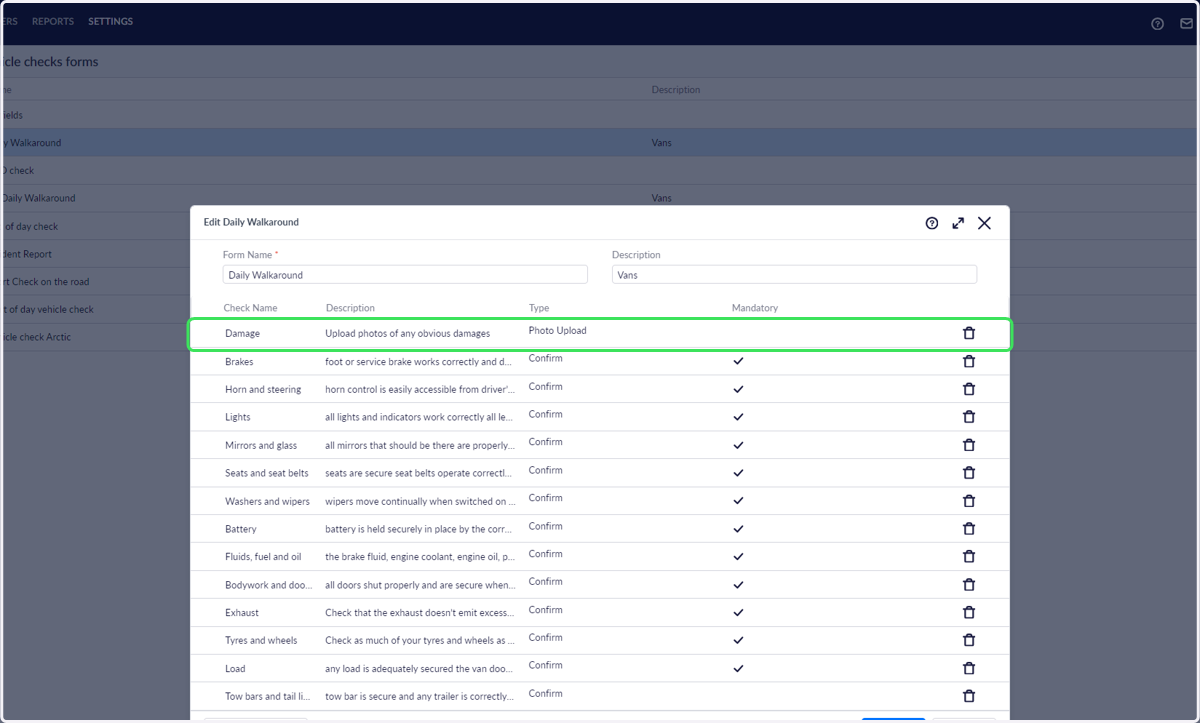This screenshot has width=1200, height=723.
Task: Delete the Brakes check row
Action: pyautogui.click(x=968, y=361)
